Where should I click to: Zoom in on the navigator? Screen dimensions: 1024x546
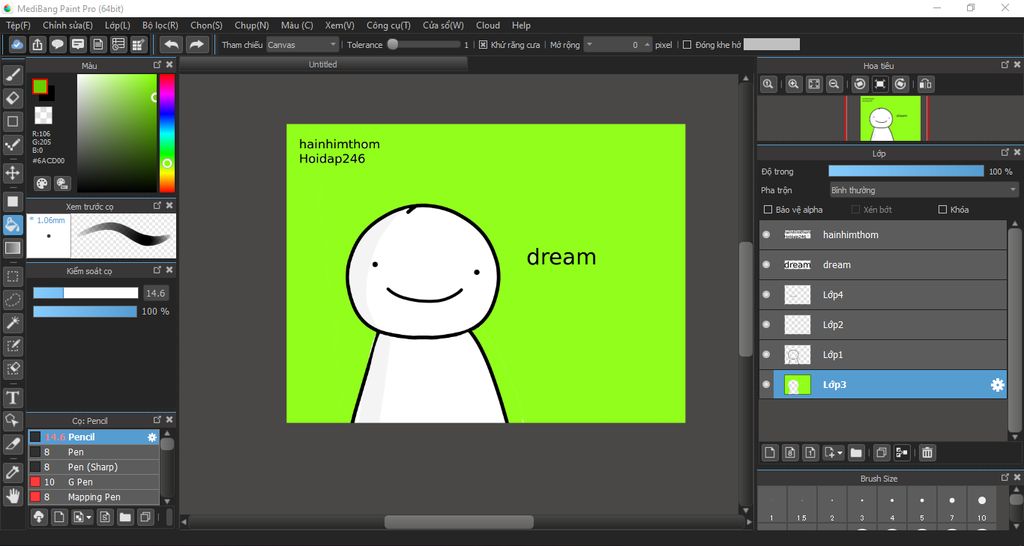click(793, 84)
